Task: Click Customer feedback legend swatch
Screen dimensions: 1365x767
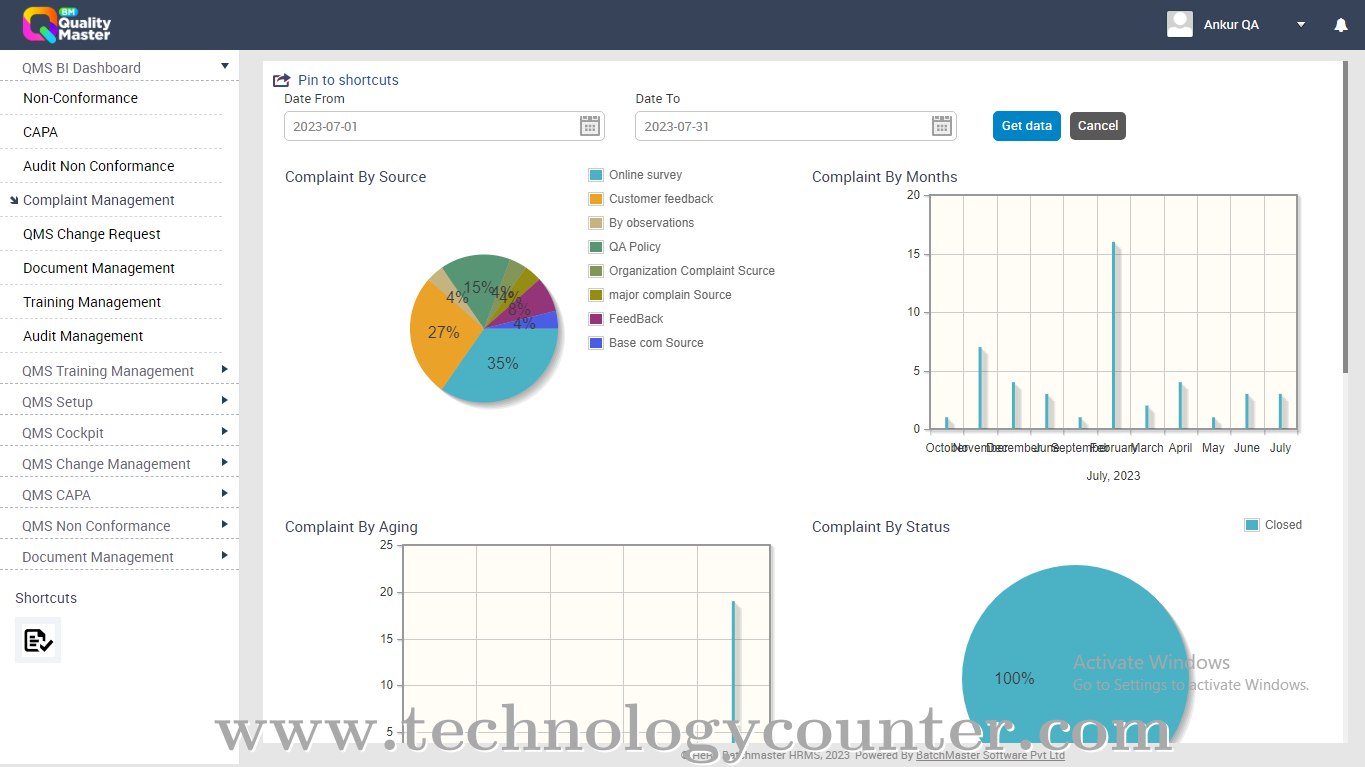Action: (596, 199)
